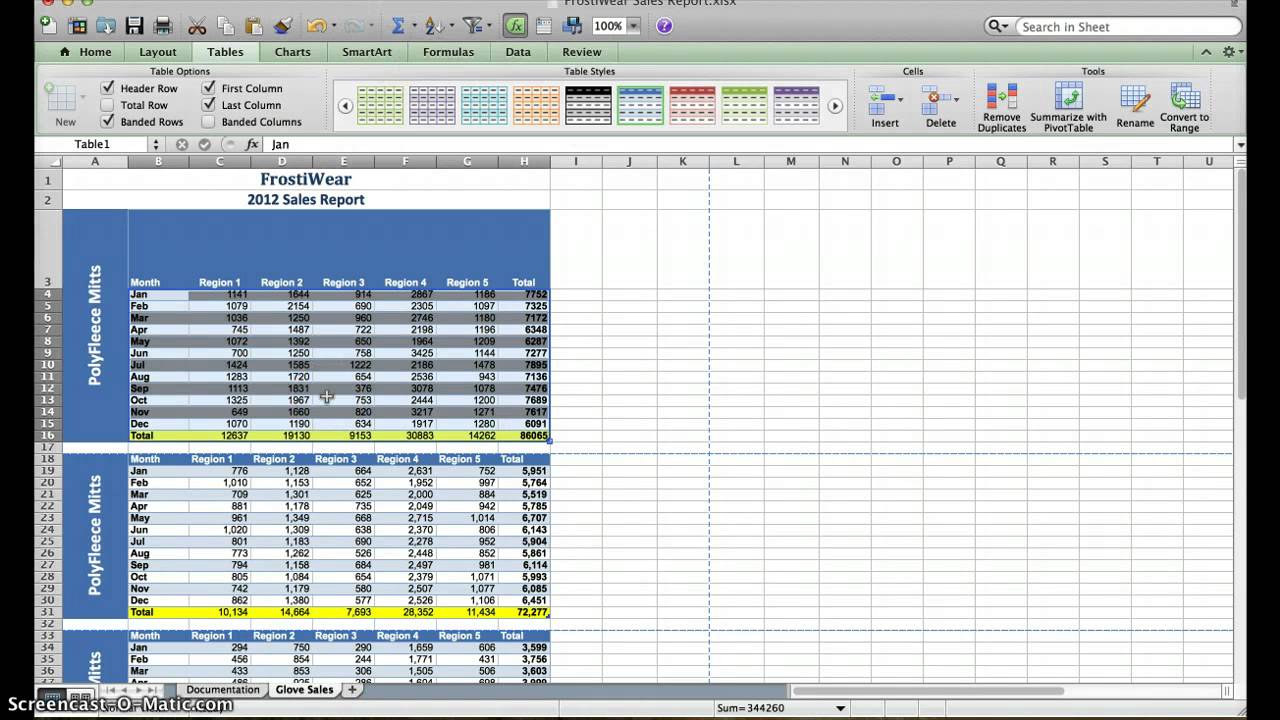Uncheck the First Column option
1280x720 pixels.
(209, 88)
